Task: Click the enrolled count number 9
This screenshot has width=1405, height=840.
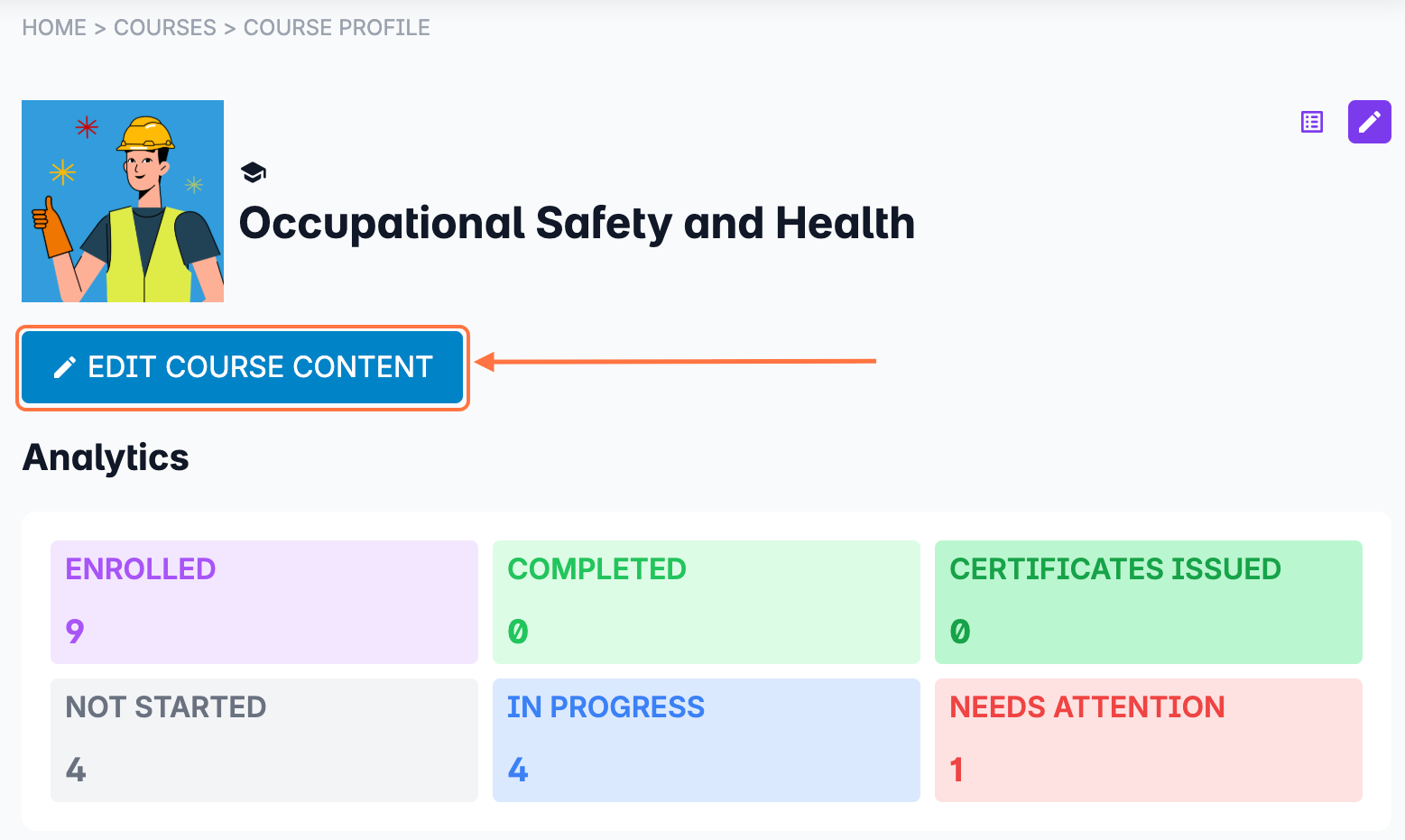Action: click(75, 632)
